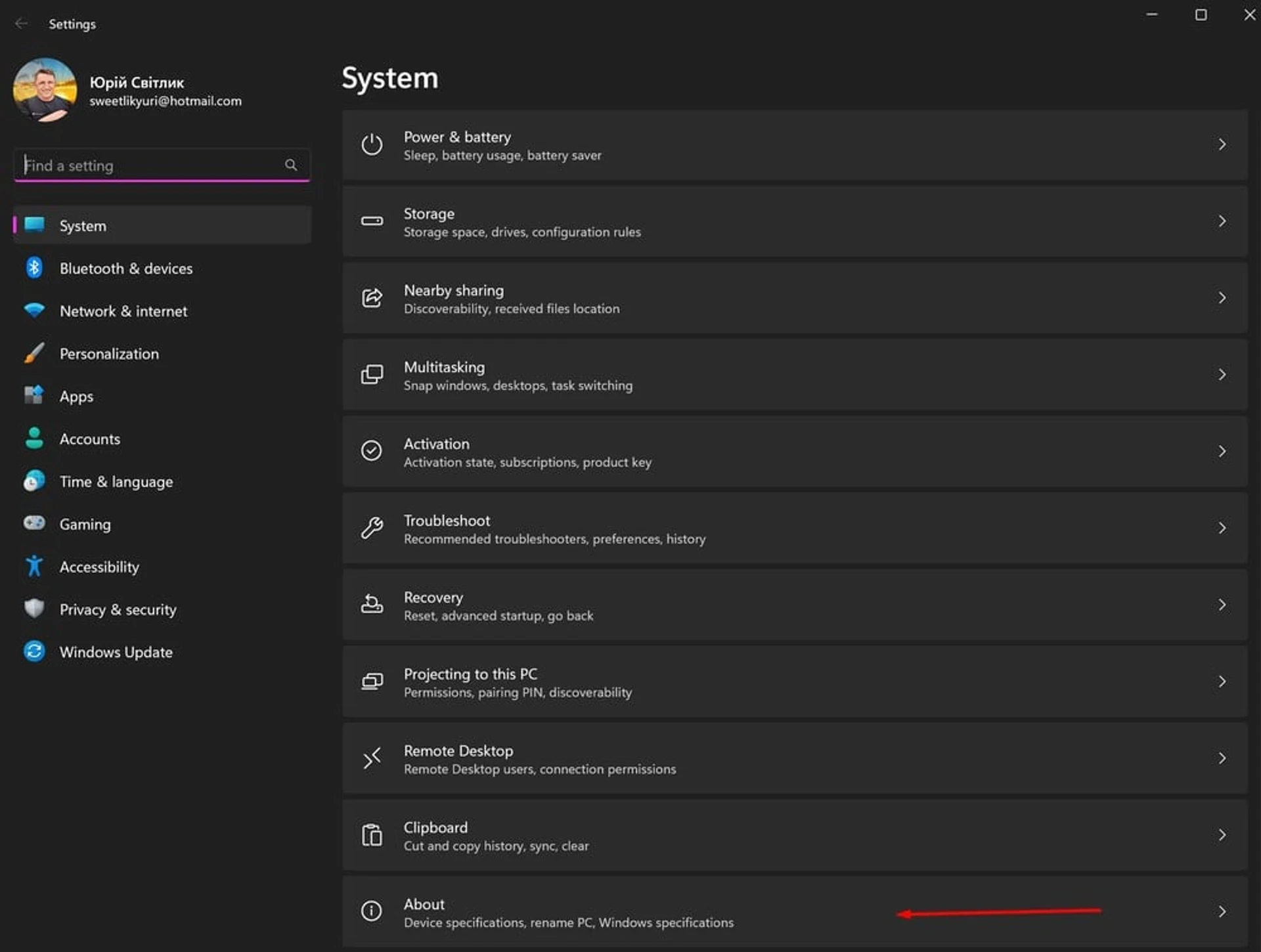Select Time & language label
The width and height of the screenshot is (1261, 952).
[x=116, y=481]
